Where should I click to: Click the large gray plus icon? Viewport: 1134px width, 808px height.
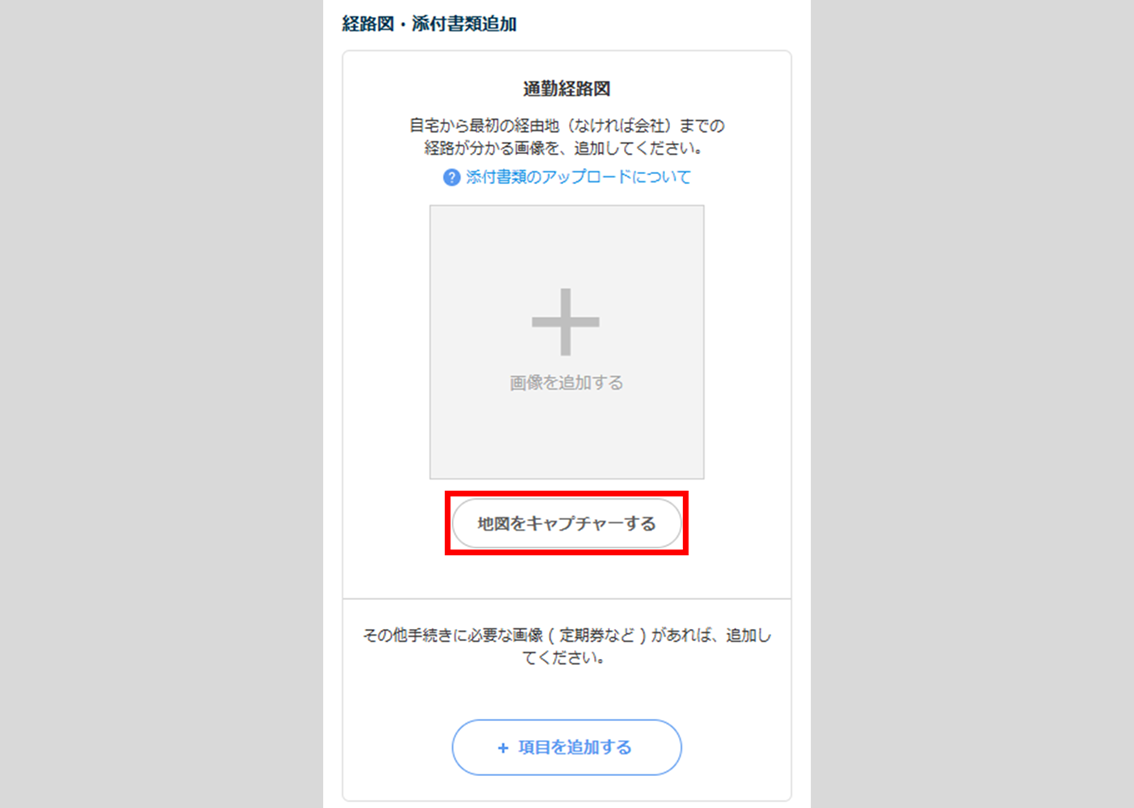[x=566, y=322]
